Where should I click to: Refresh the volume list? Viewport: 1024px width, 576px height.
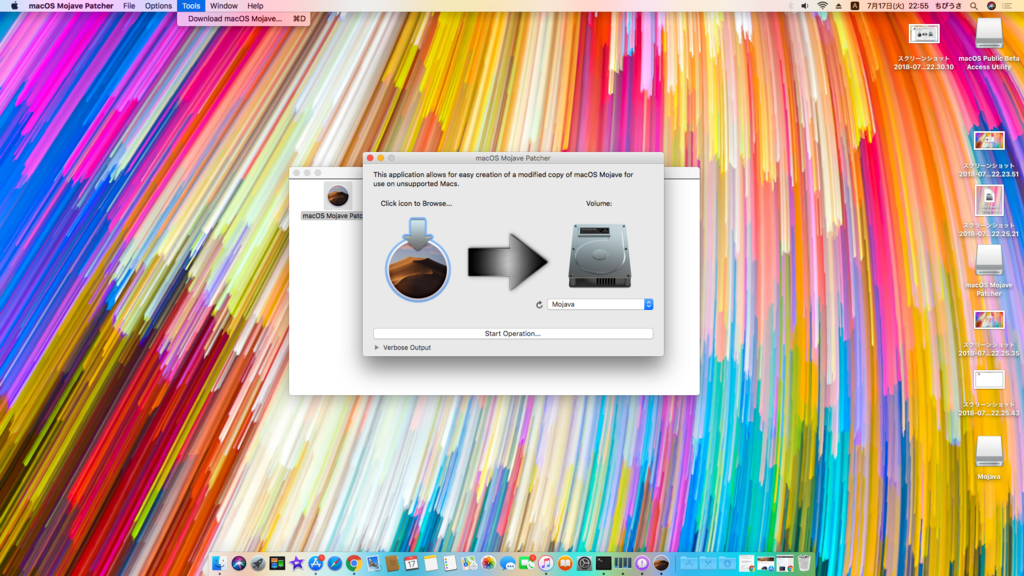[539, 304]
